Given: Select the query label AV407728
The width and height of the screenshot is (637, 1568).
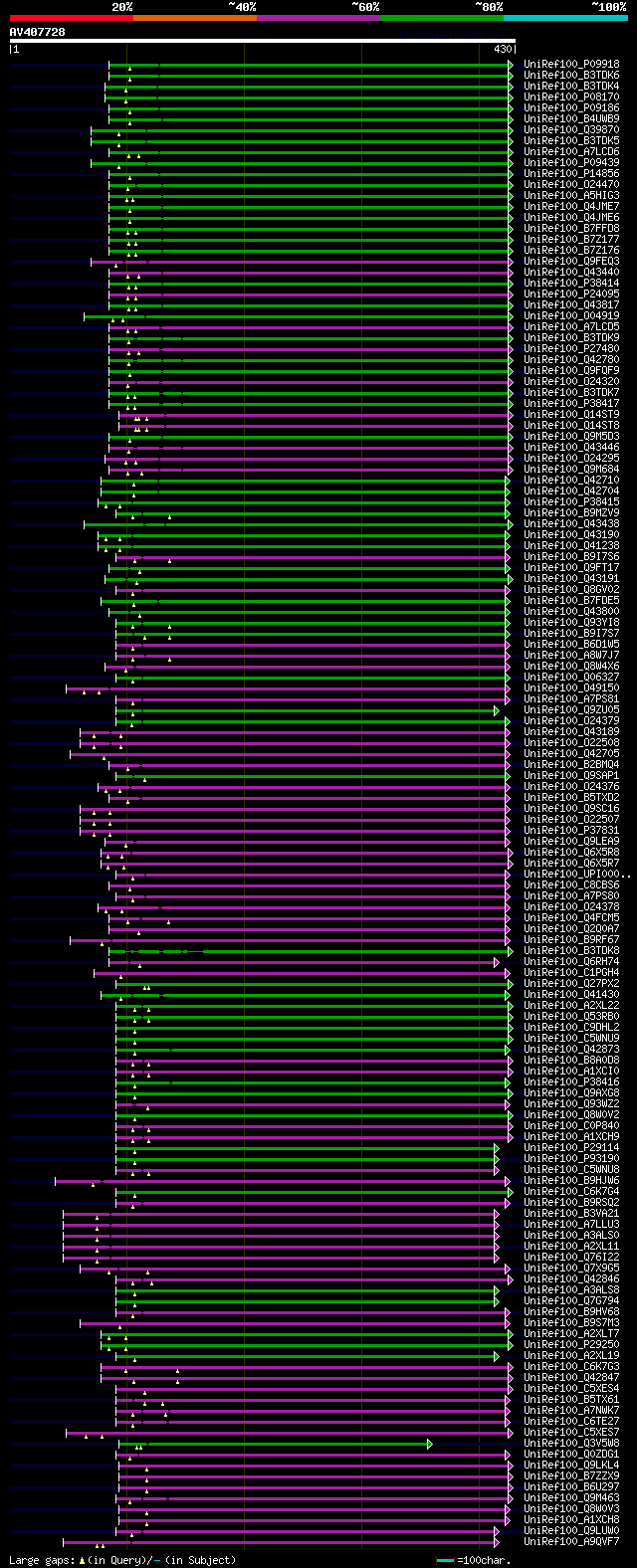Looking at the screenshot, I should [x=38, y=32].
